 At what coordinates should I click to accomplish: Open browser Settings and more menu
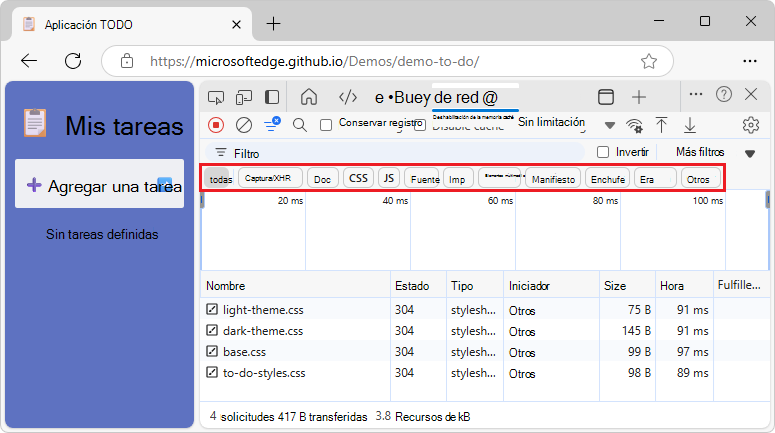[750, 61]
